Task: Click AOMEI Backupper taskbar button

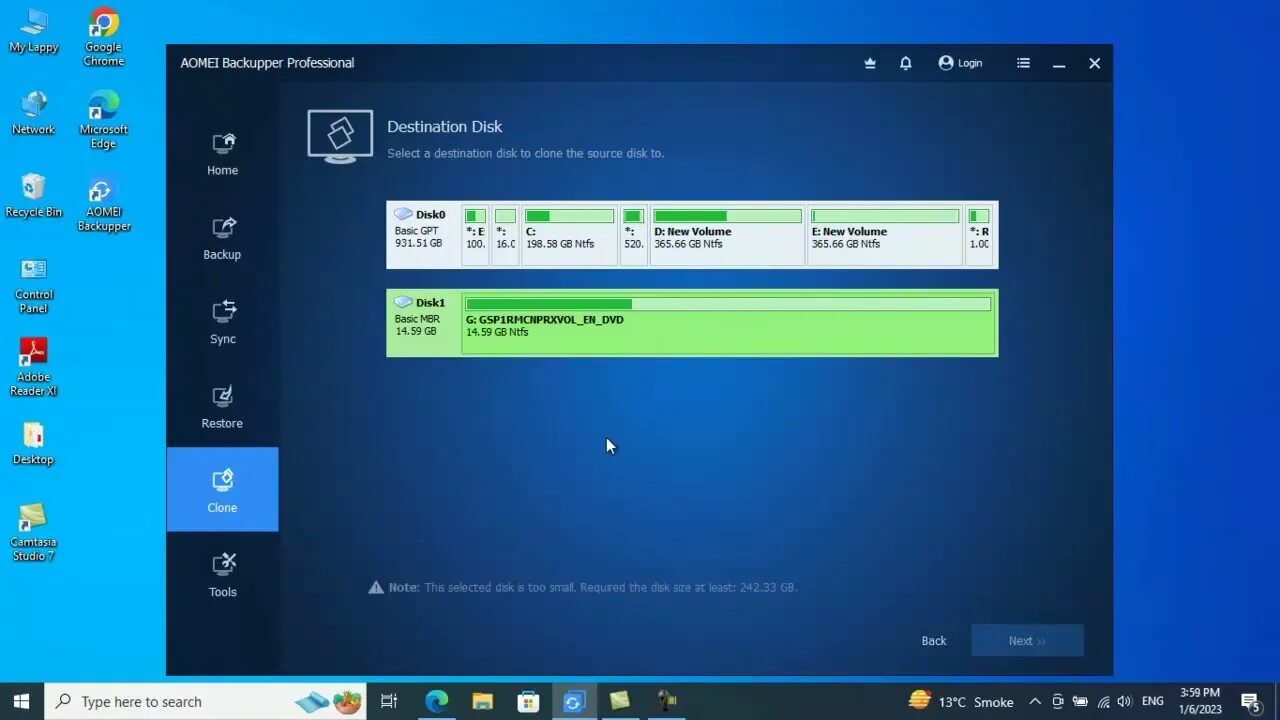Action: [x=574, y=701]
